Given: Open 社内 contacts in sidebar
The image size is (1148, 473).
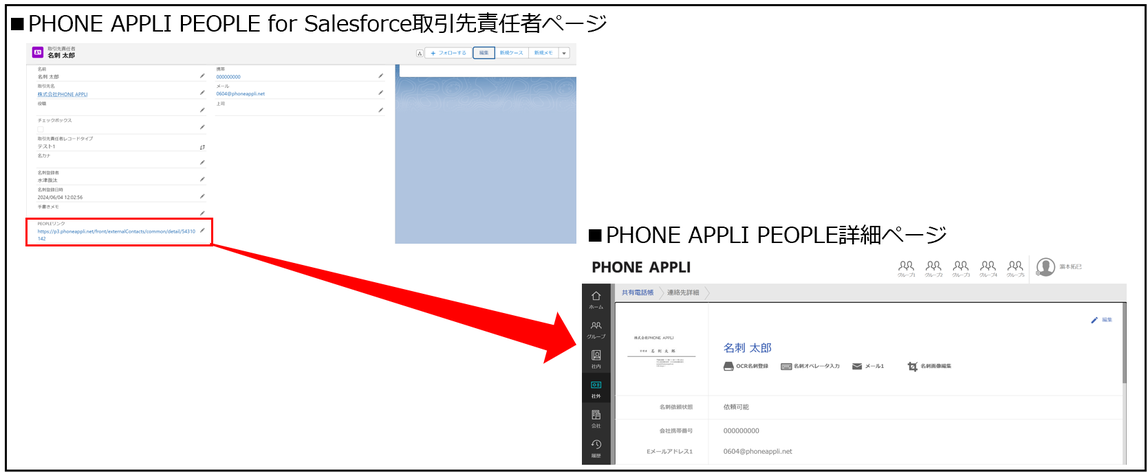Looking at the screenshot, I should tap(596, 359).
